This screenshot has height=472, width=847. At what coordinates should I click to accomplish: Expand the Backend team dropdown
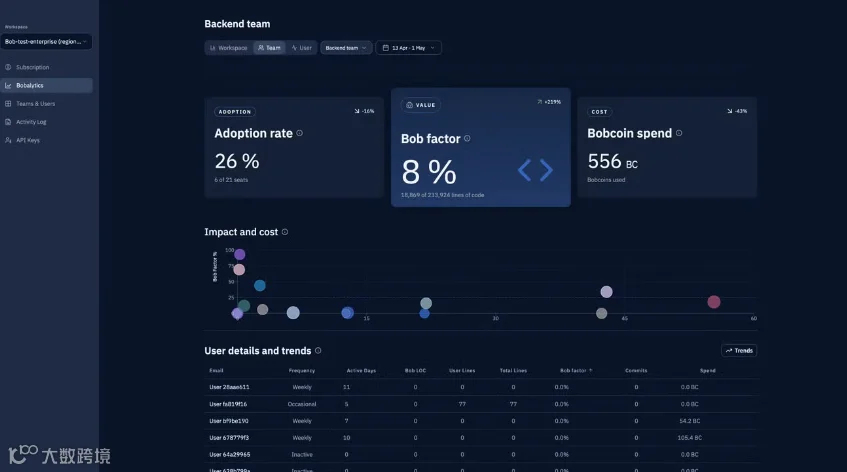tap(346, 48)
